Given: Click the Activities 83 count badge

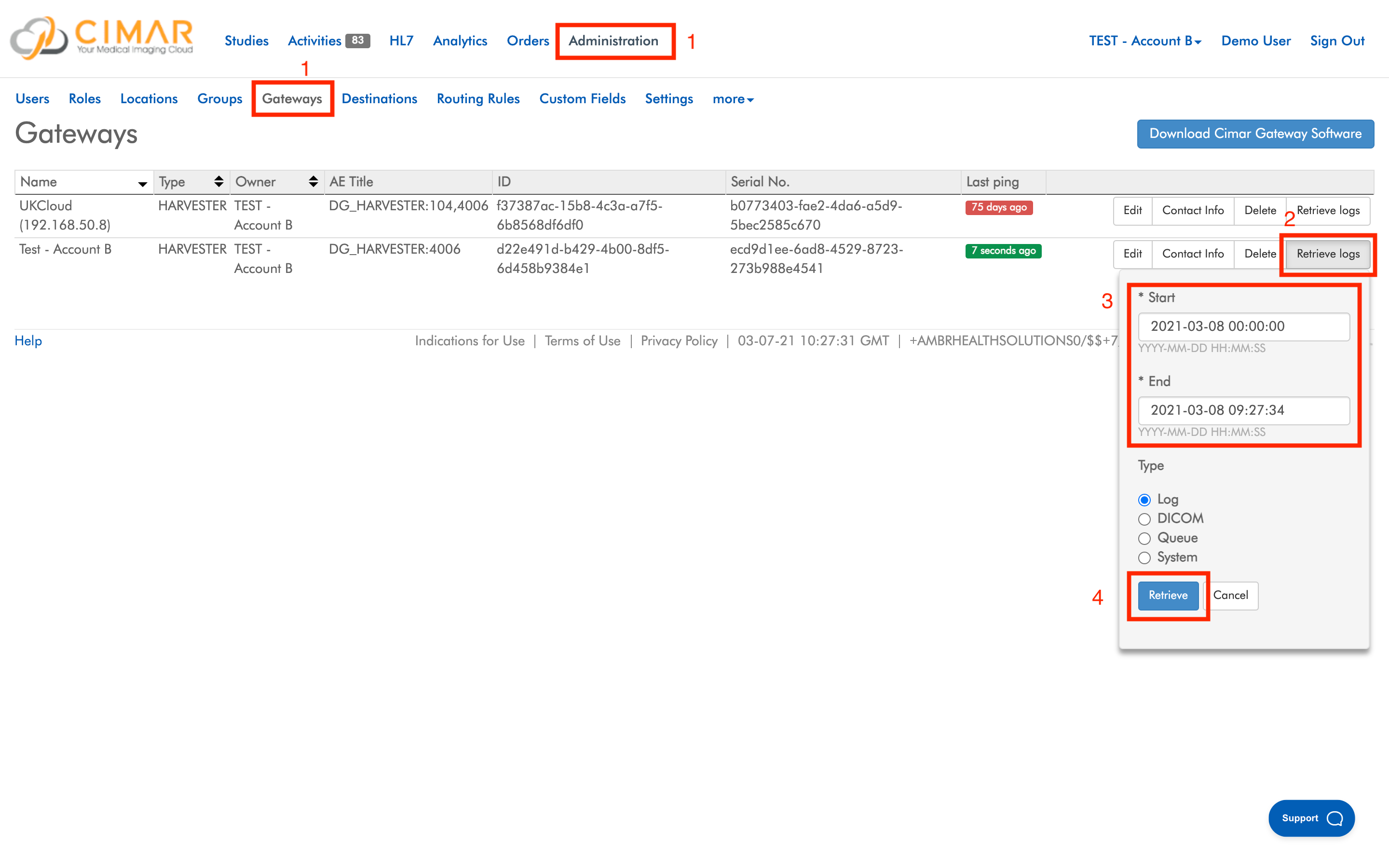Looking at the screenshot, I should [357, 40].
